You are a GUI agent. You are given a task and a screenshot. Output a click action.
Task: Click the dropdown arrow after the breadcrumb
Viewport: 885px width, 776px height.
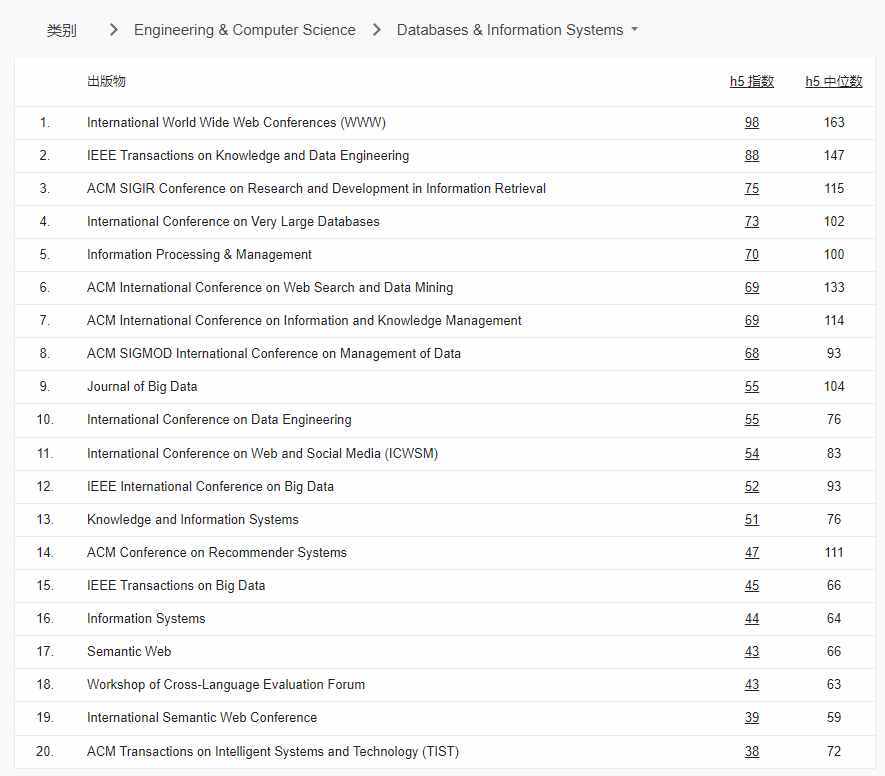click(x=636, y=30)
